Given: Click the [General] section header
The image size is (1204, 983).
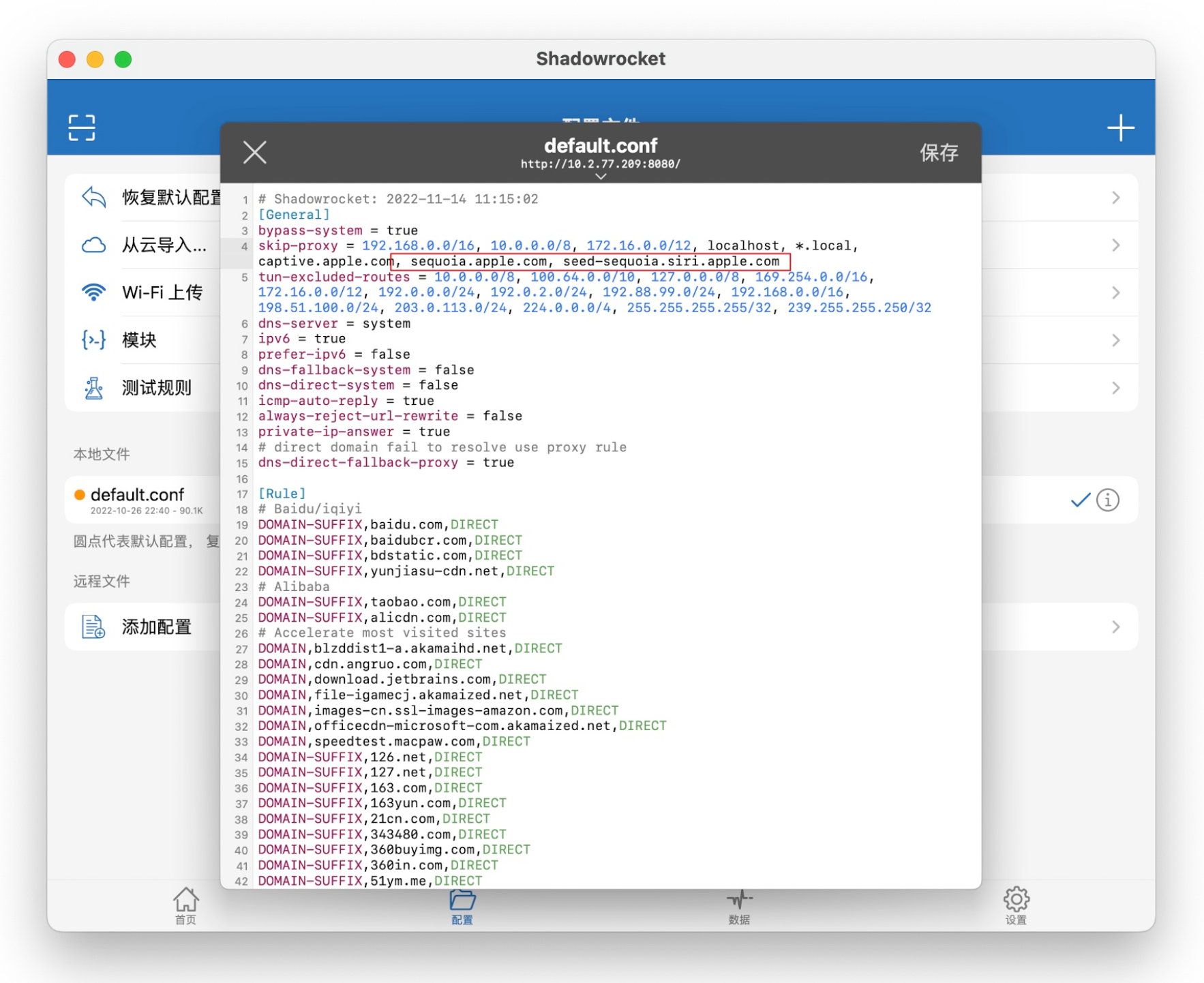Looking at the screenshot, I should click(x=294, y=215).
